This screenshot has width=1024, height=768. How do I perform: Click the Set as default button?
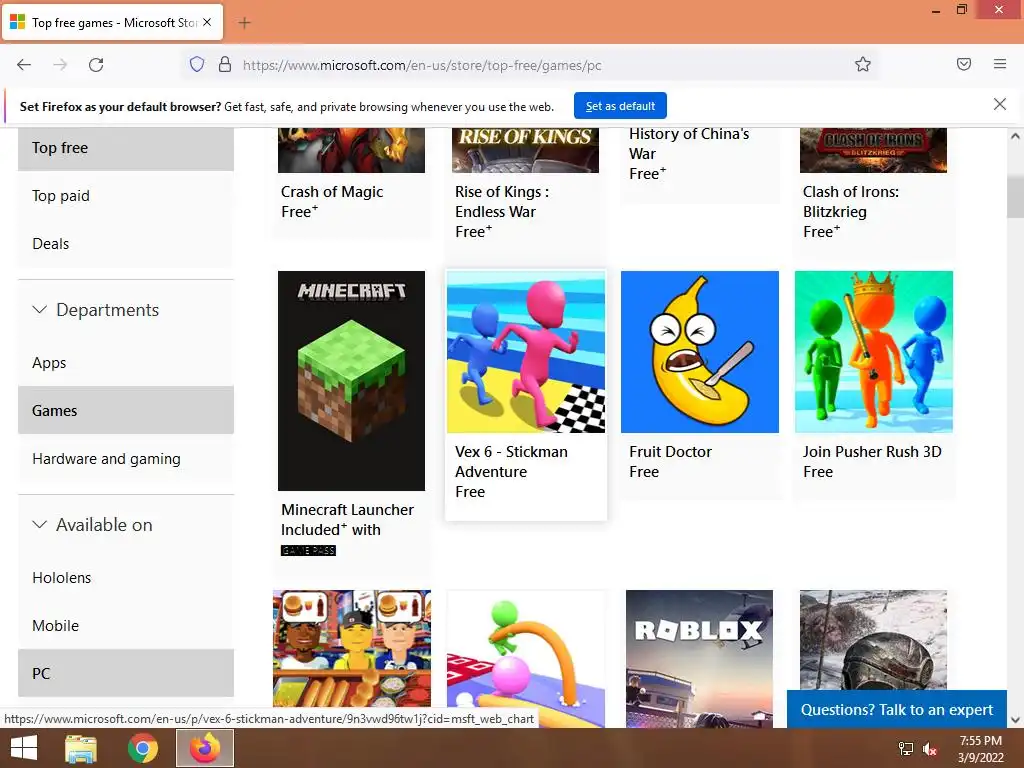[x=620, y=106]
